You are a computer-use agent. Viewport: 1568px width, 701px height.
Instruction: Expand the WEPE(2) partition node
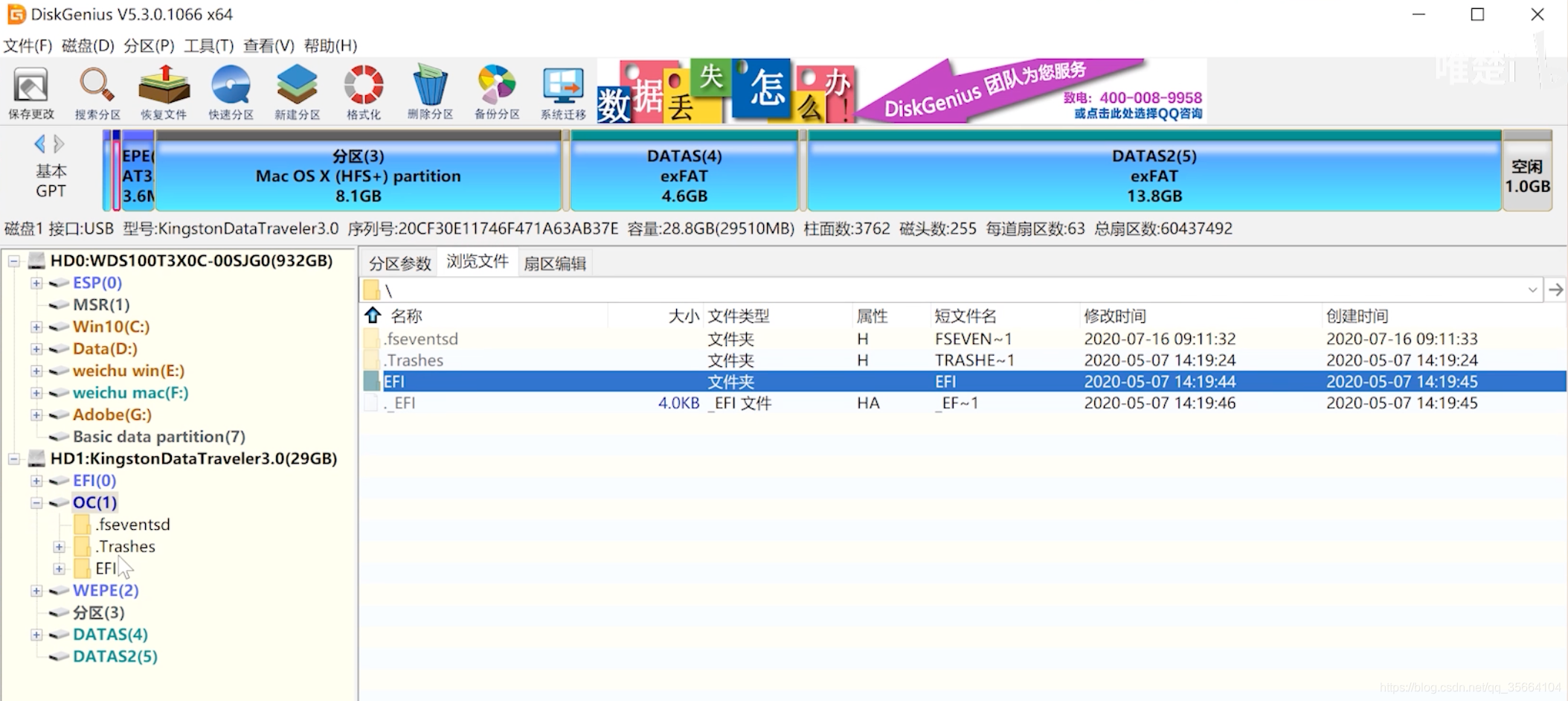click(x=36, y=590)
